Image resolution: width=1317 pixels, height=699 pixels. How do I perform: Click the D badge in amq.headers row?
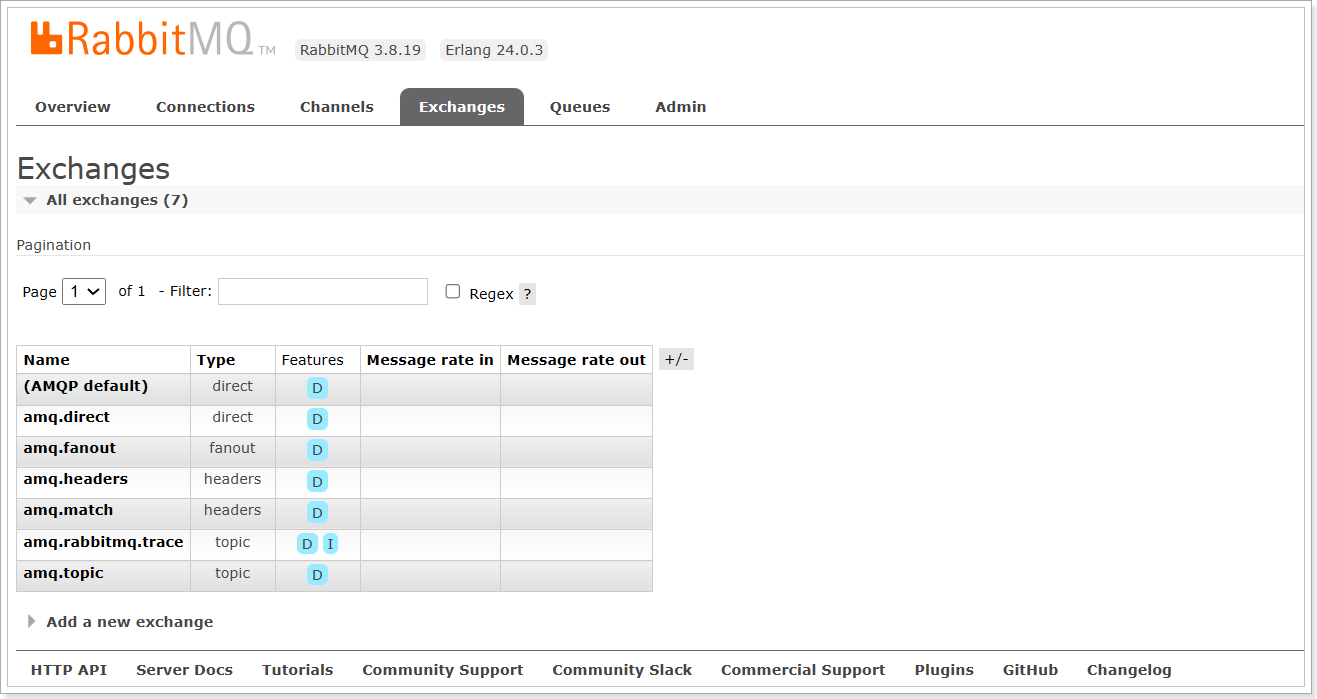click(x=317, y=481)
